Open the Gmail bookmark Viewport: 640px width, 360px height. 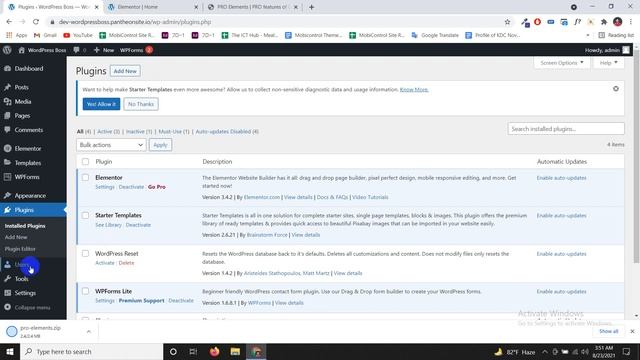pos(45,35)
